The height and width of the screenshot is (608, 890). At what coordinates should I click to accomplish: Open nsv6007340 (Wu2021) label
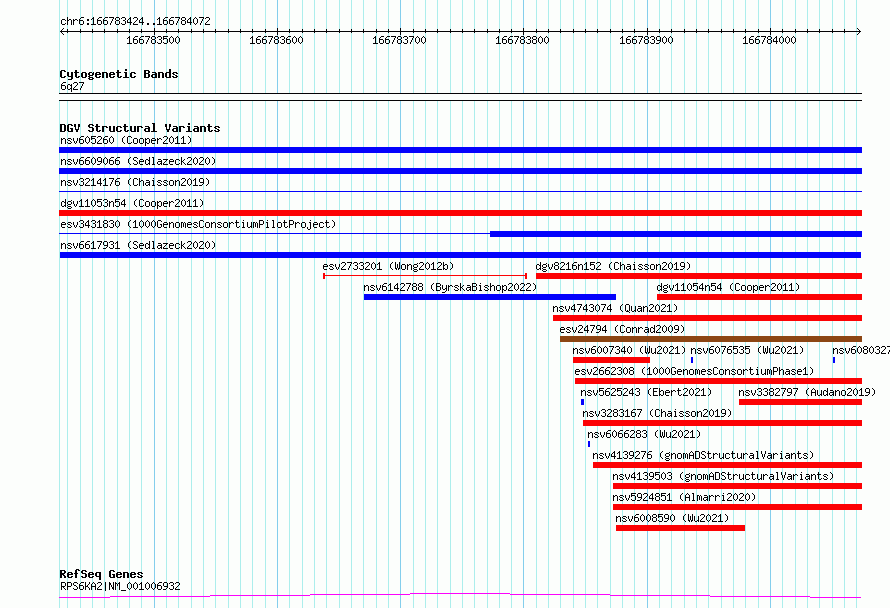pyautogui.click(x=629, y=350)
